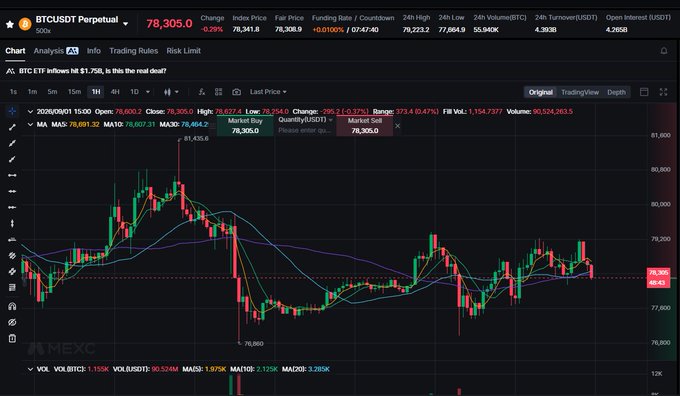This screenshot has width=680, height=396.
Task: Select the 15m timeframe
Action: pyautogui.click(x=74, y=92)
